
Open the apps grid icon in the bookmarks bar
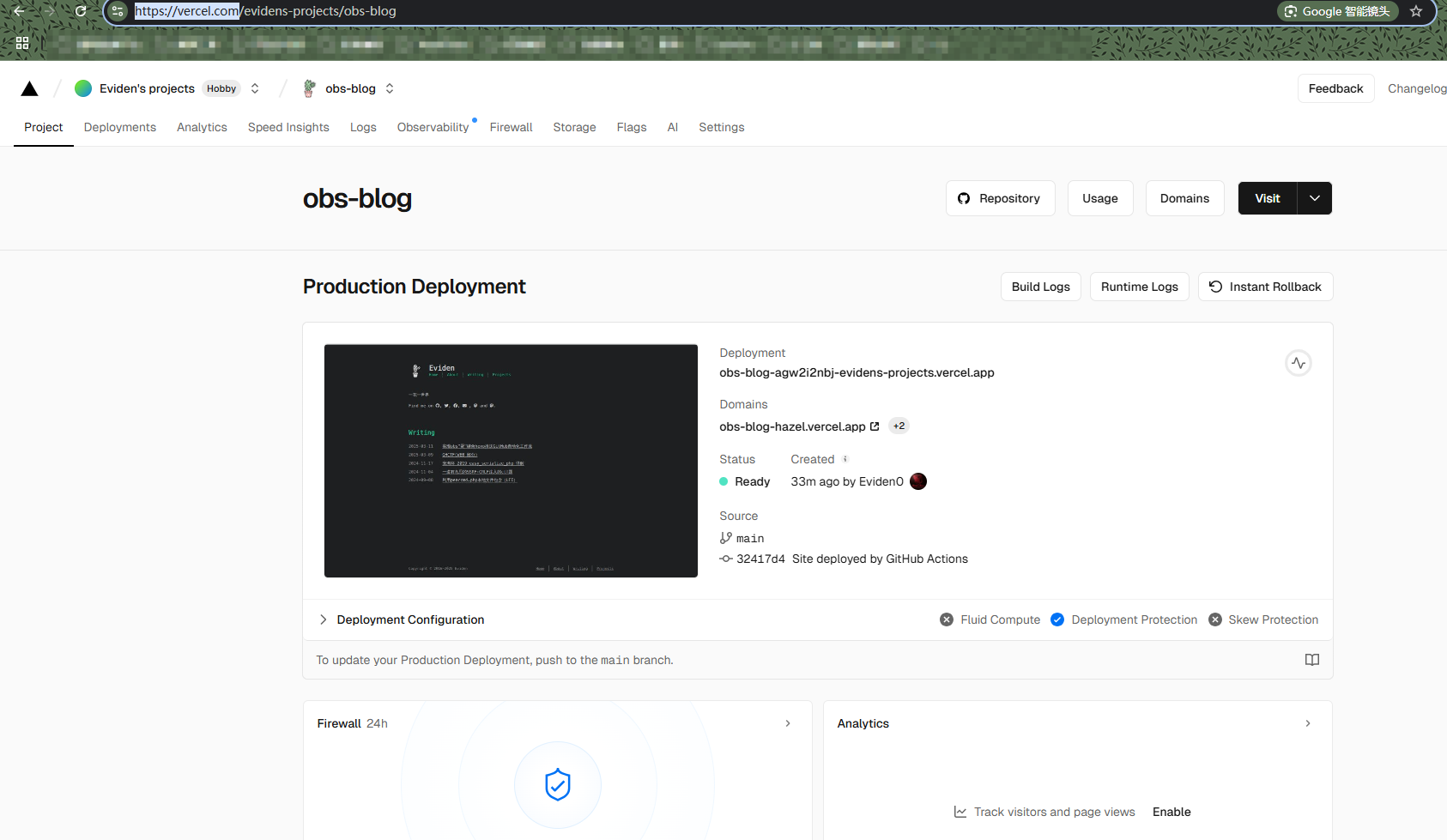22,43
